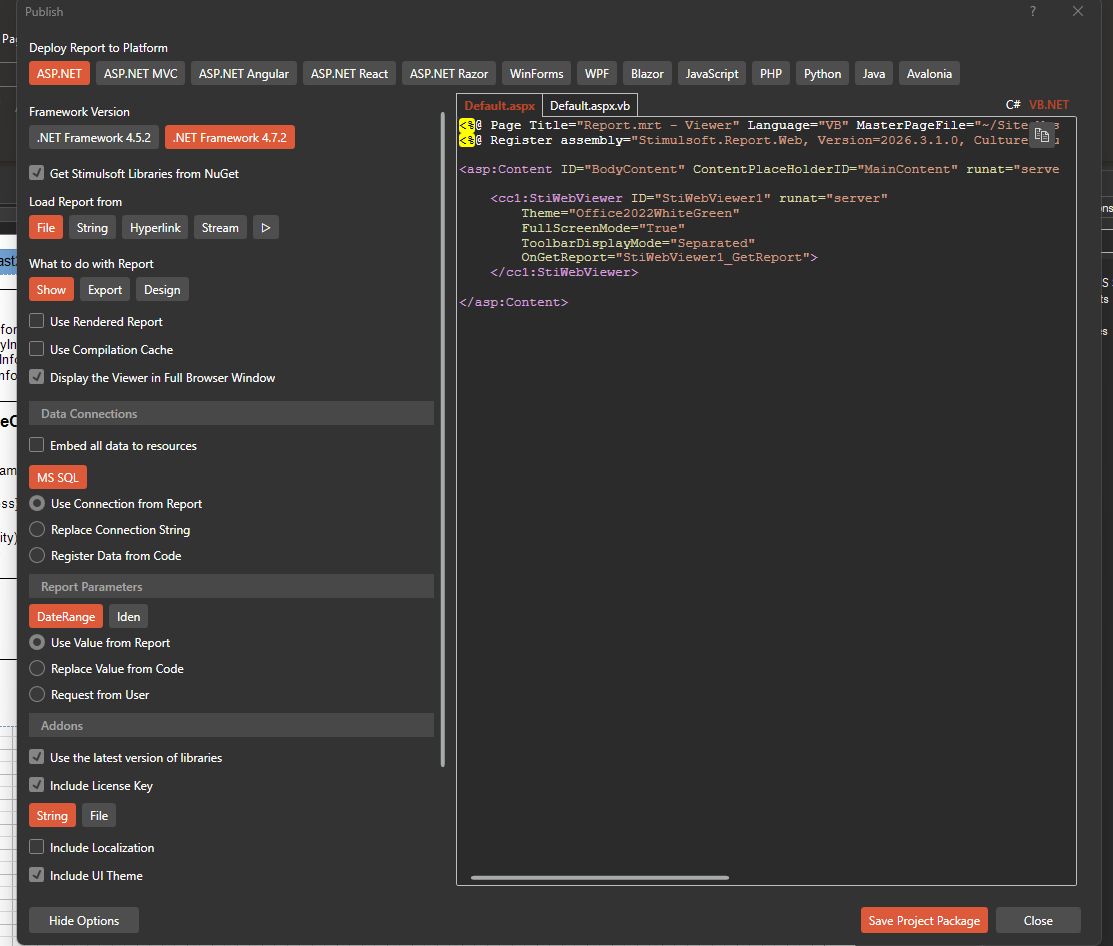Enable Use Compilation Cache checkbox

point(37,349)
